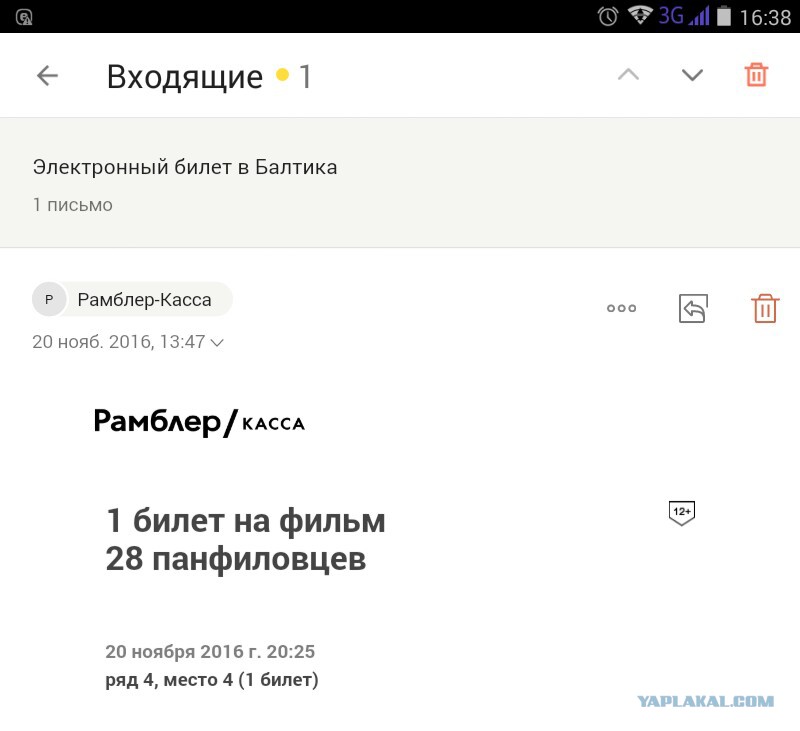Tap the seat info ряд 4, место 4

coord(169,679)
